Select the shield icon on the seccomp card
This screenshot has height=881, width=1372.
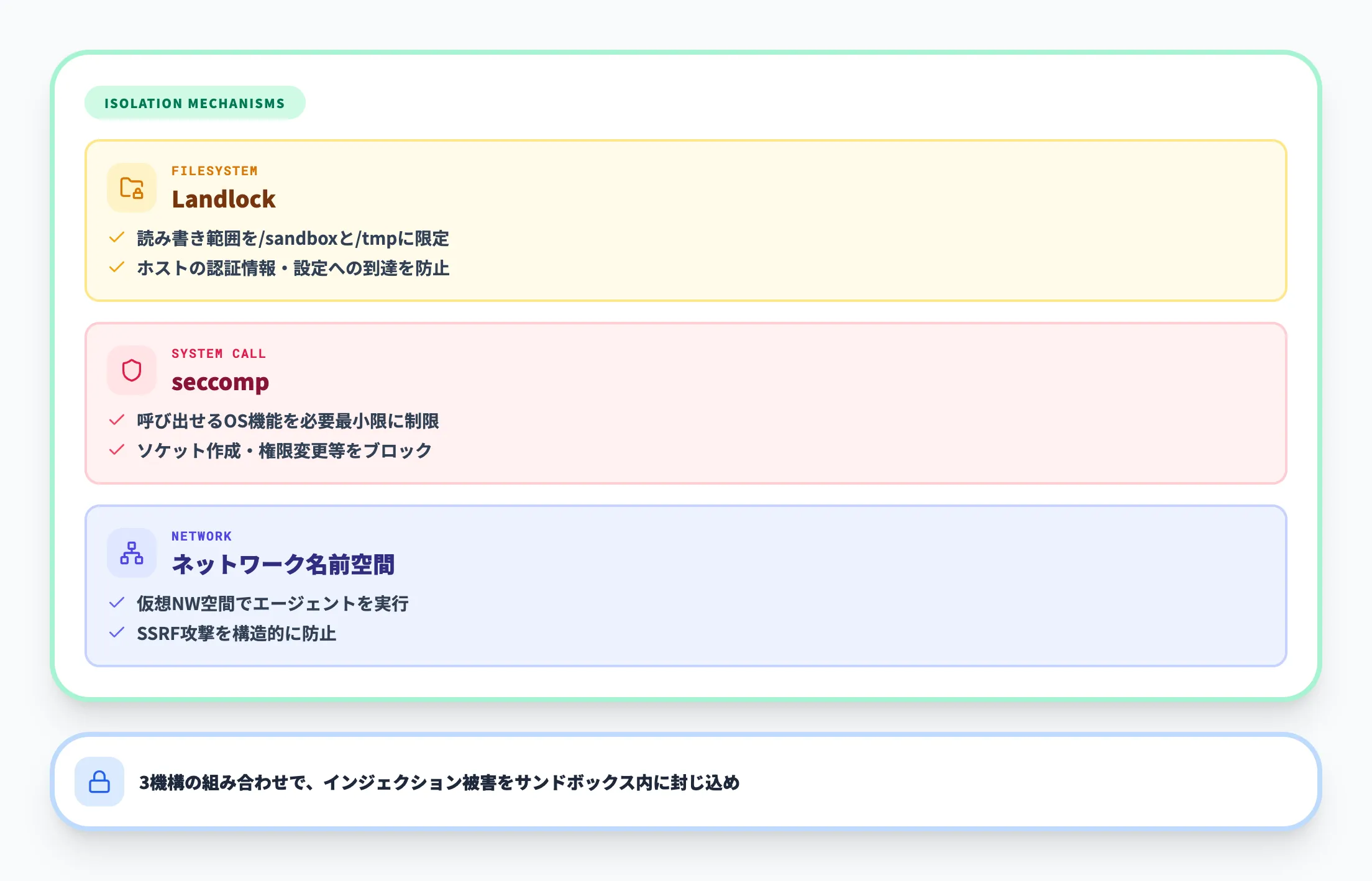click(x=131, y=370)
